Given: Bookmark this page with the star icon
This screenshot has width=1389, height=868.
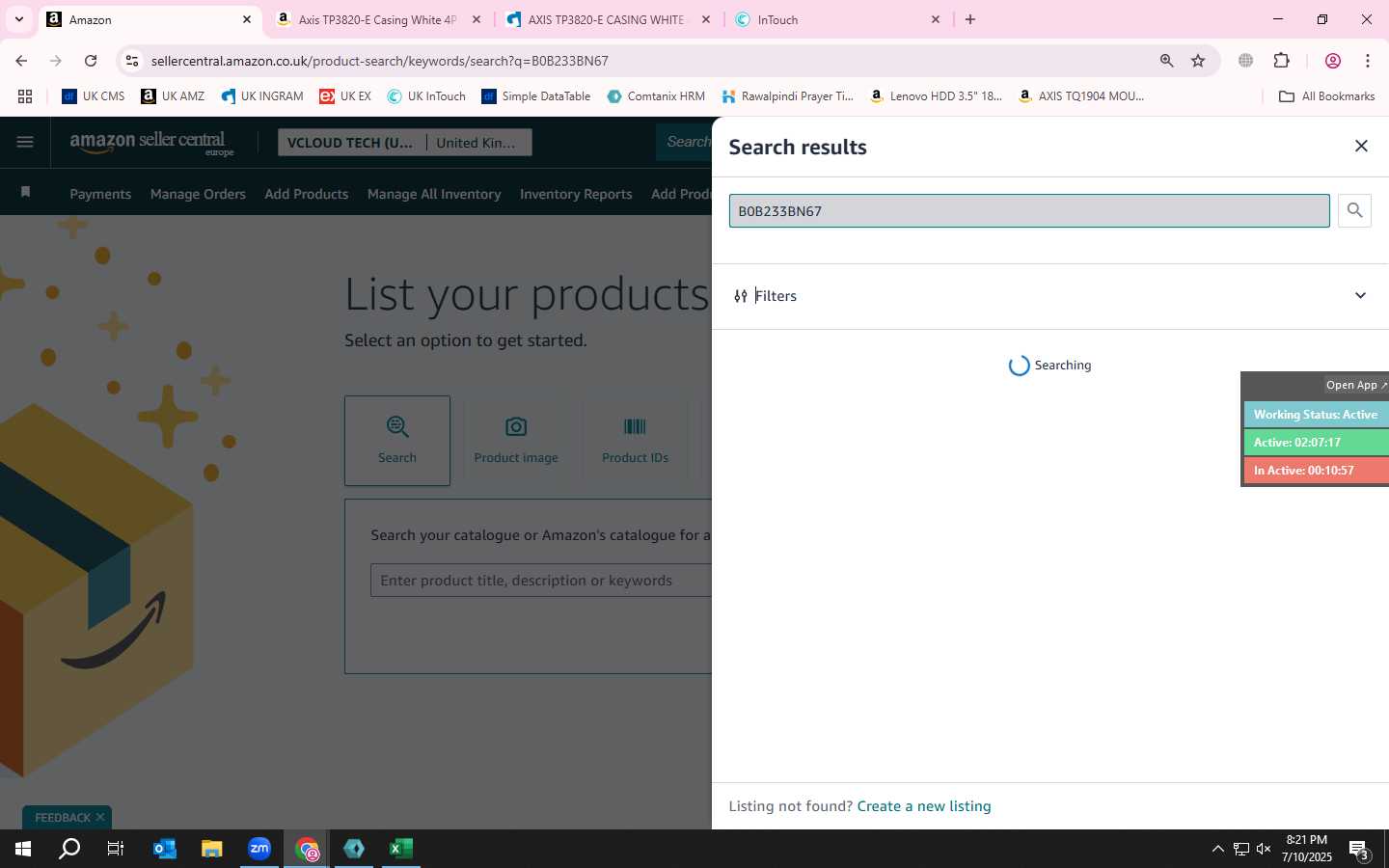Looking at the screenshot, I should click(1198, 61).
